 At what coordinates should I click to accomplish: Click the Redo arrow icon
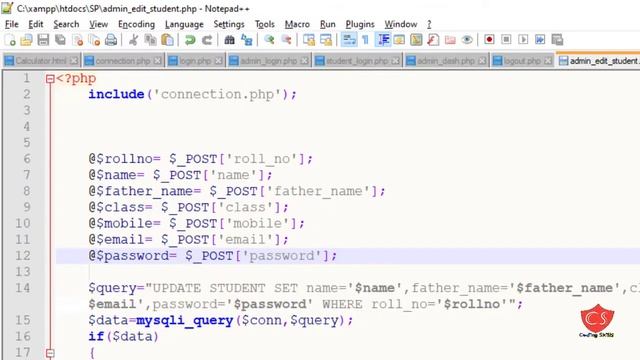(x=207, y=40)
